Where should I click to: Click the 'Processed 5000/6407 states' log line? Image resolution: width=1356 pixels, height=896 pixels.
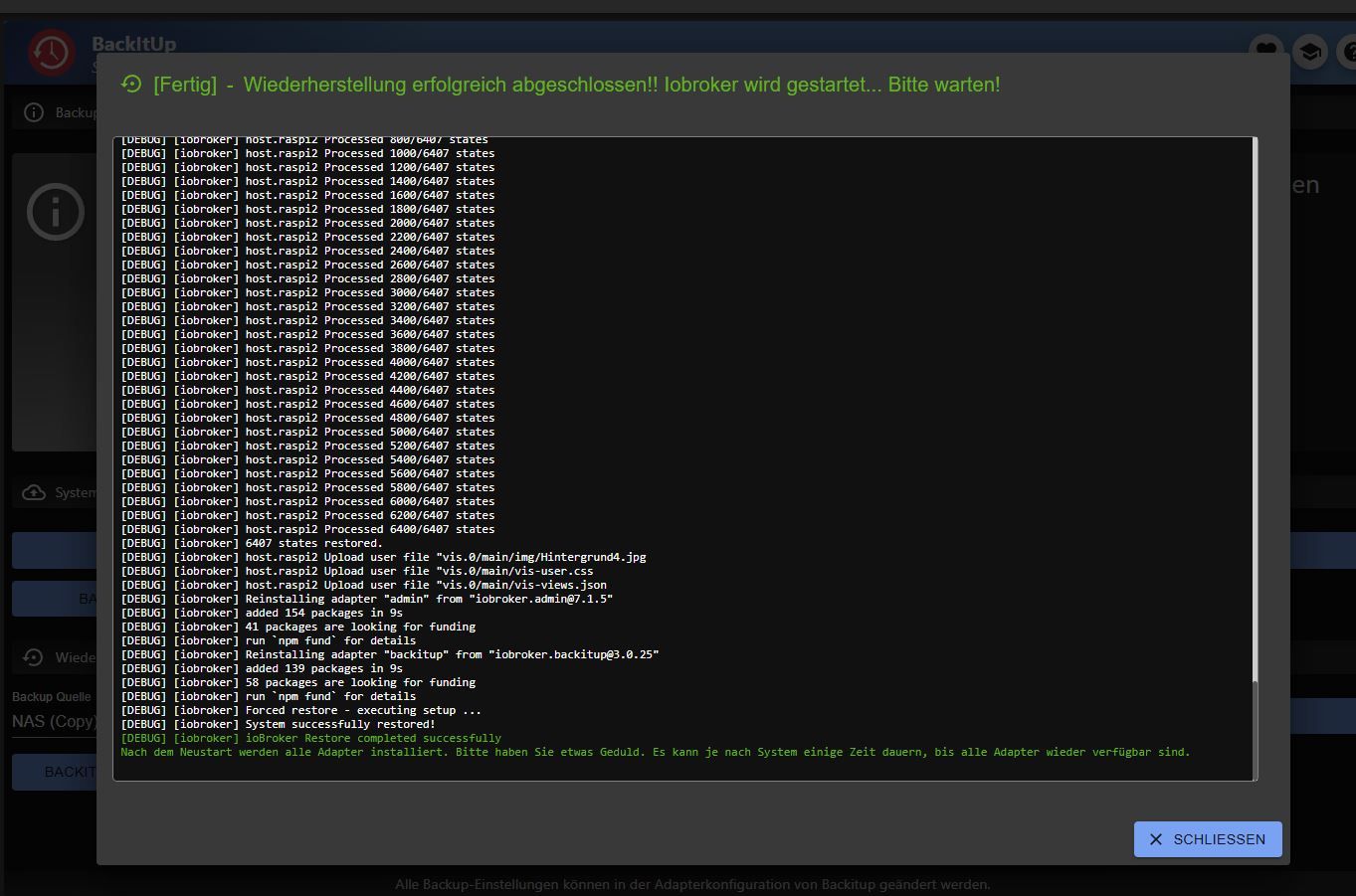click(307, 432)
